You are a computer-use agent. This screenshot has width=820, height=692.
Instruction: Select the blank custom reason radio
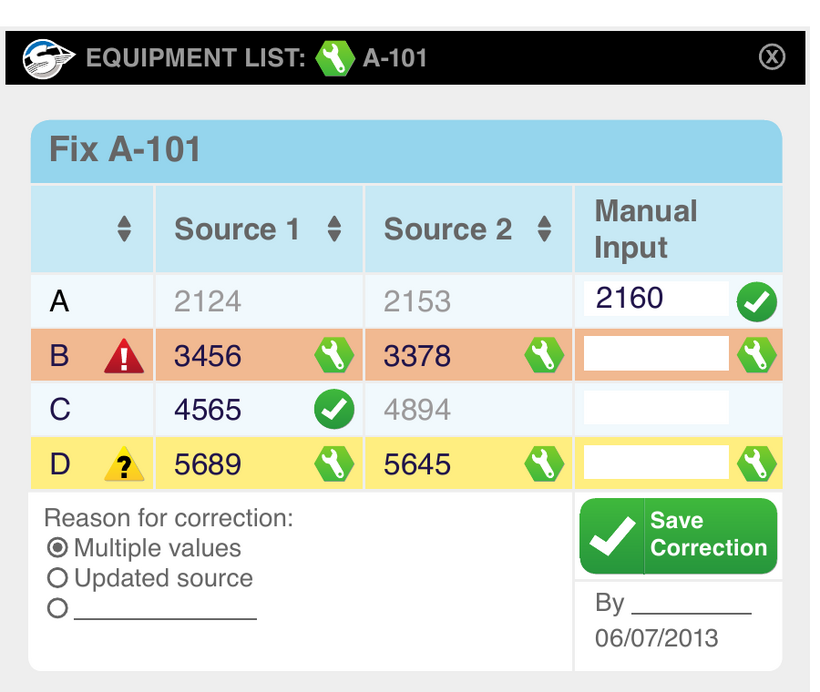coord(58,608)
